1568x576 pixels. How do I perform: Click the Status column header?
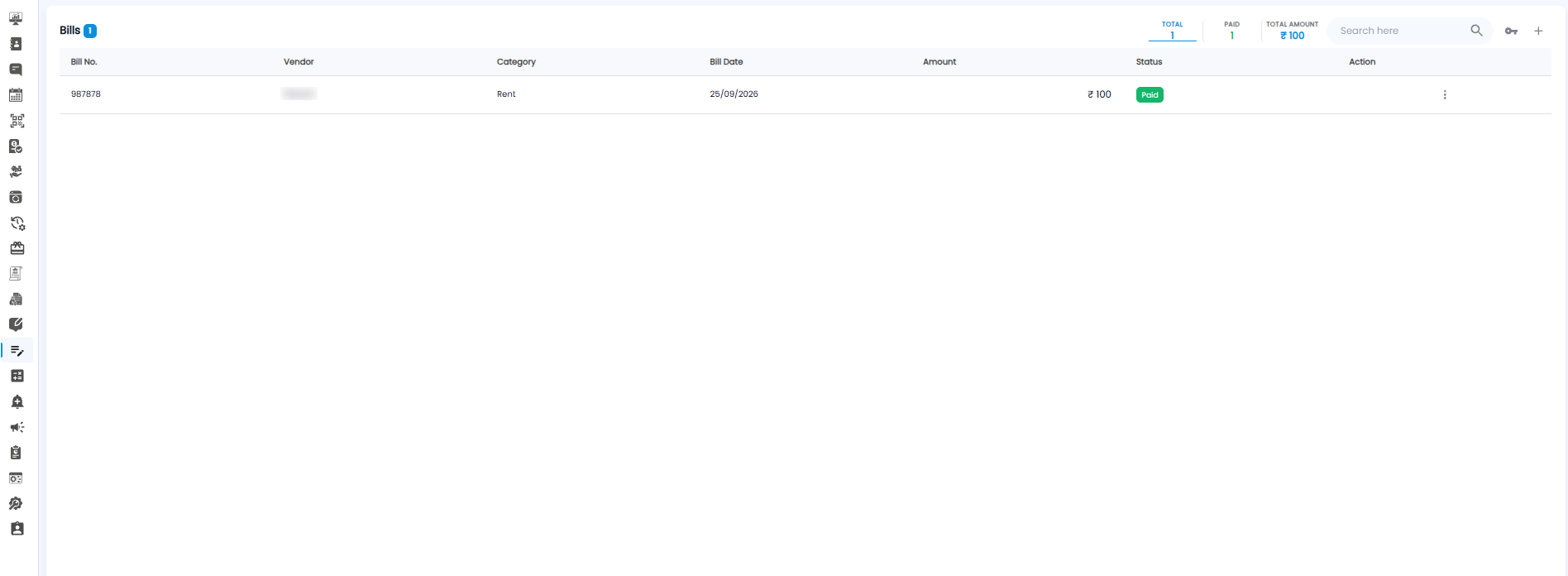point(1149,62)
